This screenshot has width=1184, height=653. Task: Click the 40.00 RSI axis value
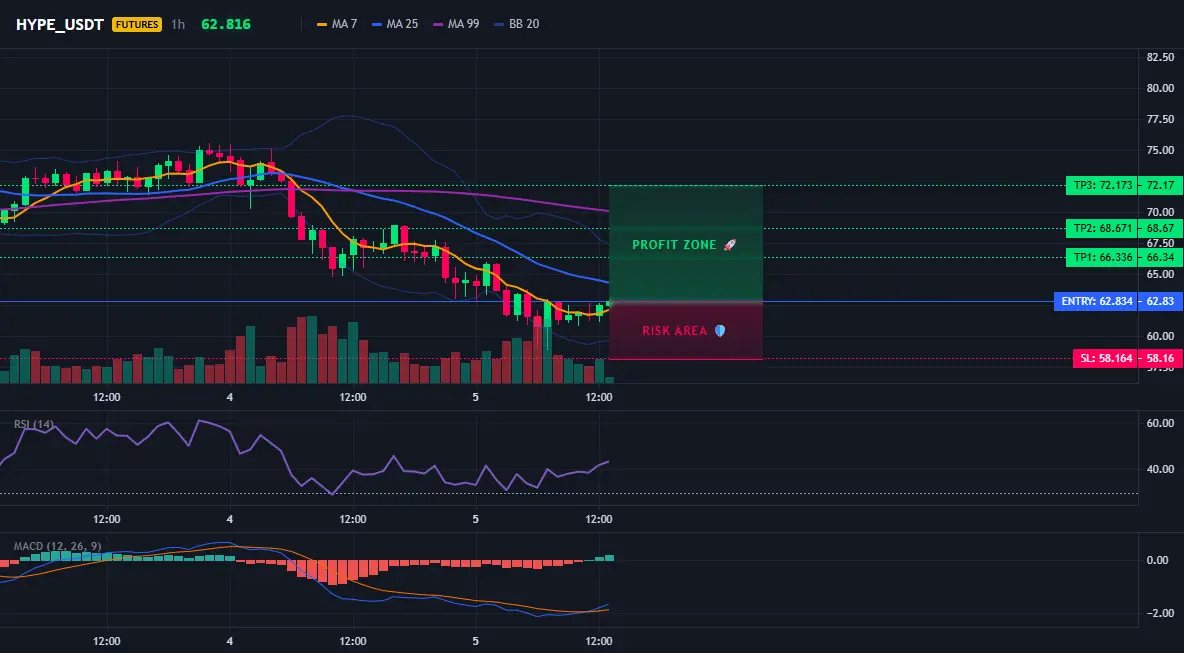(x=1160, y=470)
